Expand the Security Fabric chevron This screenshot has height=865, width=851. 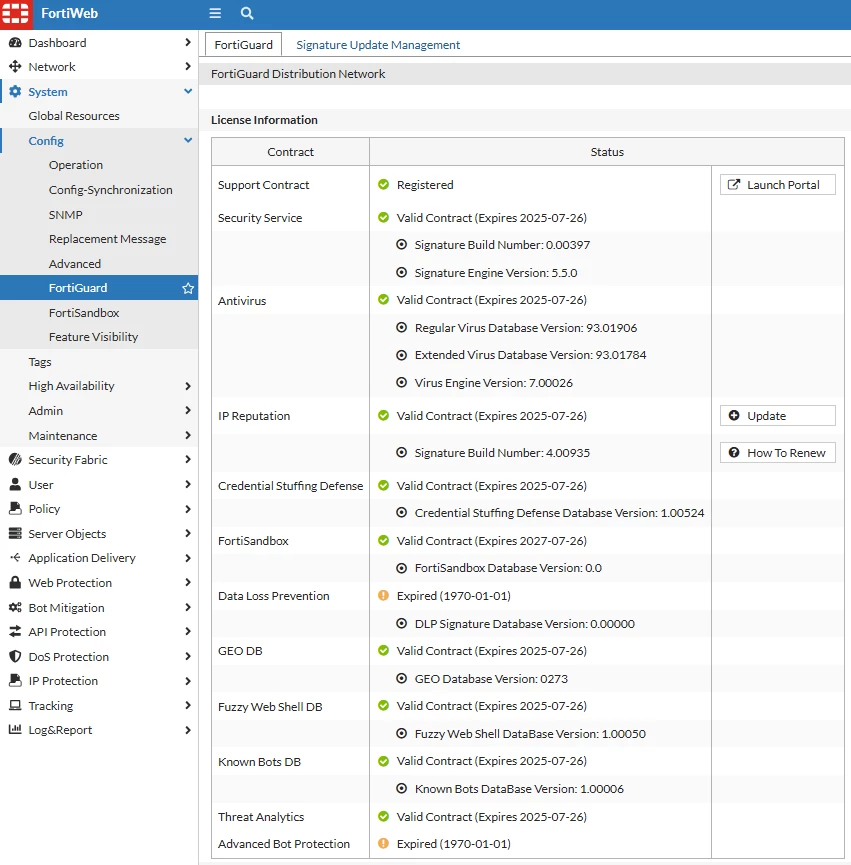click(x=188, y=460)
